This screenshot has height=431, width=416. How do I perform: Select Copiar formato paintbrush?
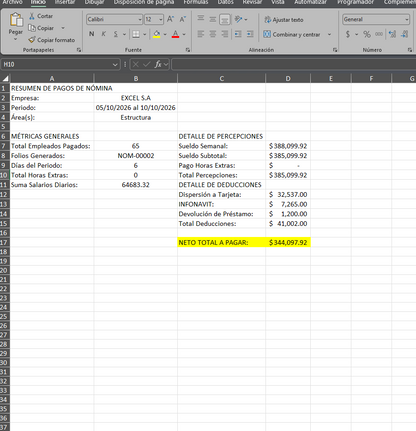coord(32,40)
